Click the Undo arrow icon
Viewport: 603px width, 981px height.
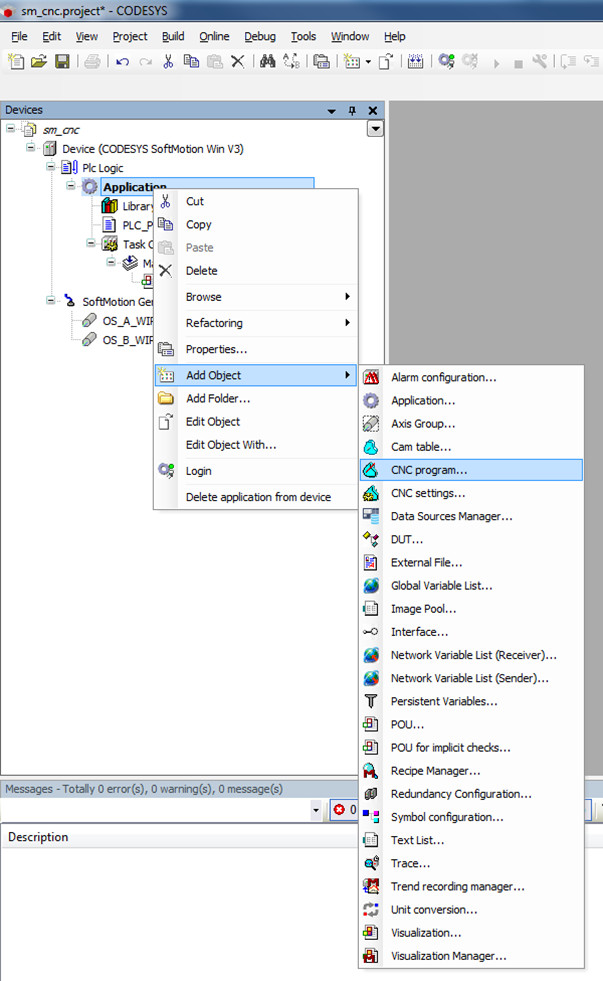(x=123, y=61)
